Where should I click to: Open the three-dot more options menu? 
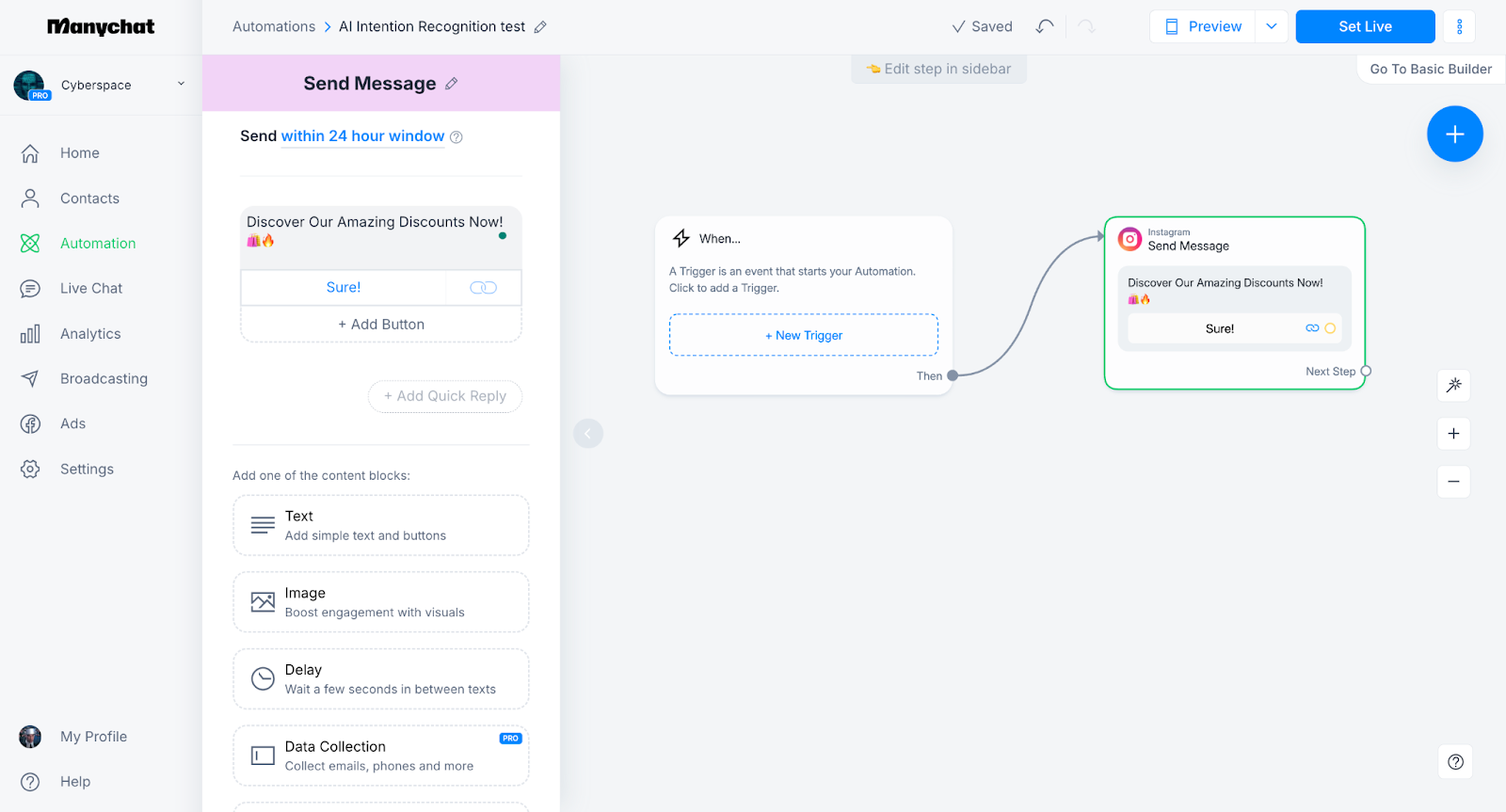click(1459, 26)
